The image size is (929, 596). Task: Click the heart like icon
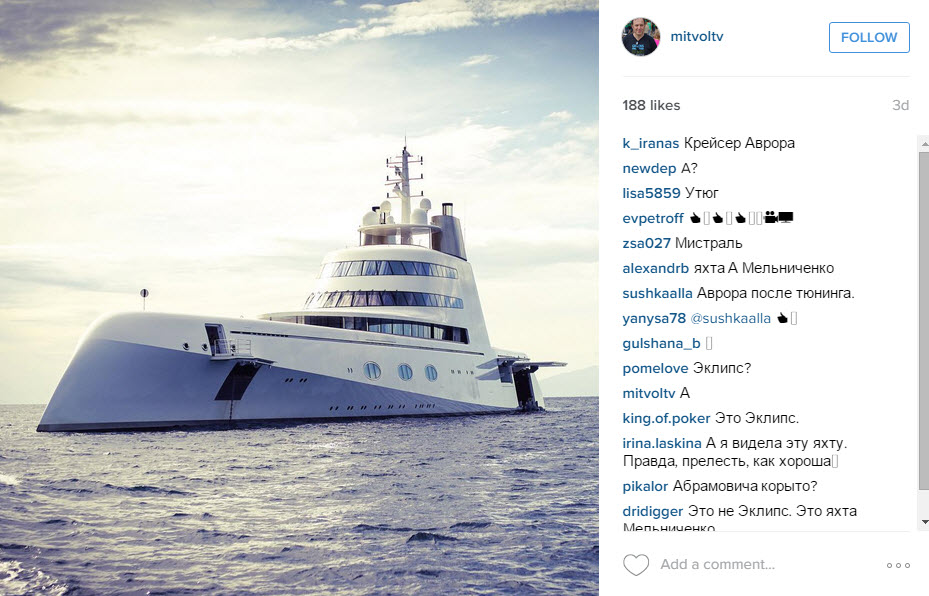pyautogui.click(x=636, y=565)
